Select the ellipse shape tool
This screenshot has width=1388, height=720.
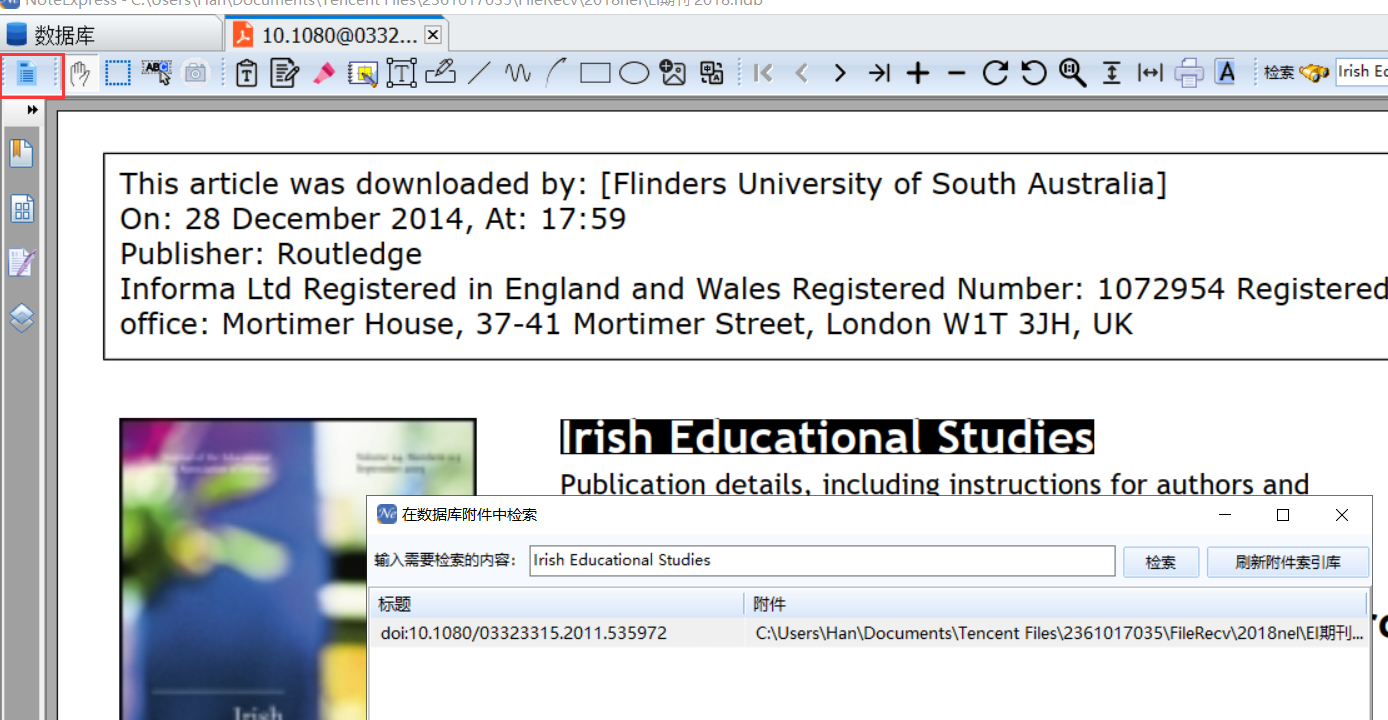coord(634,73)
